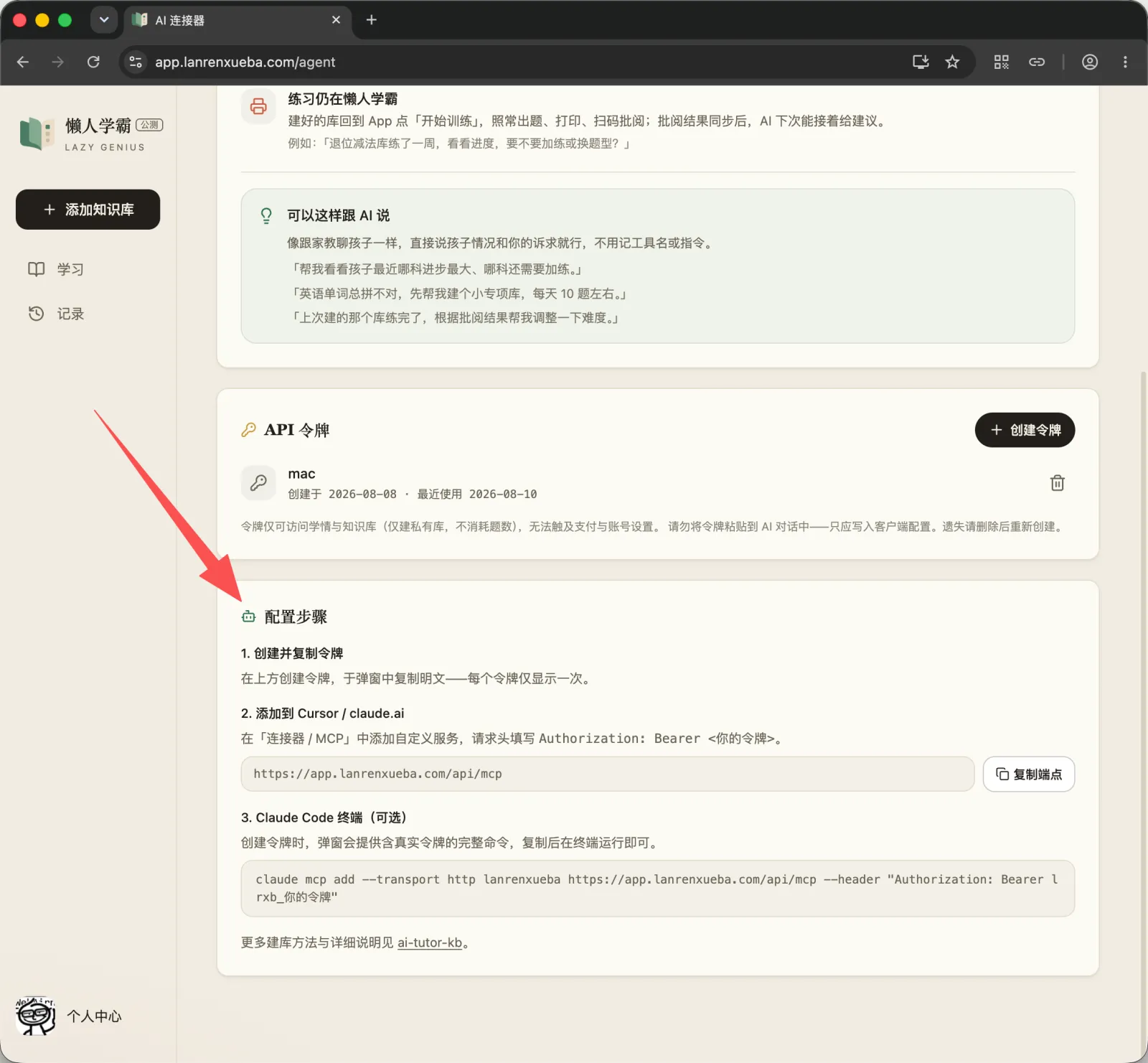Click the key icon of the mac token
Screen dimensions: 1148x1063
click(x=258, y=482)
